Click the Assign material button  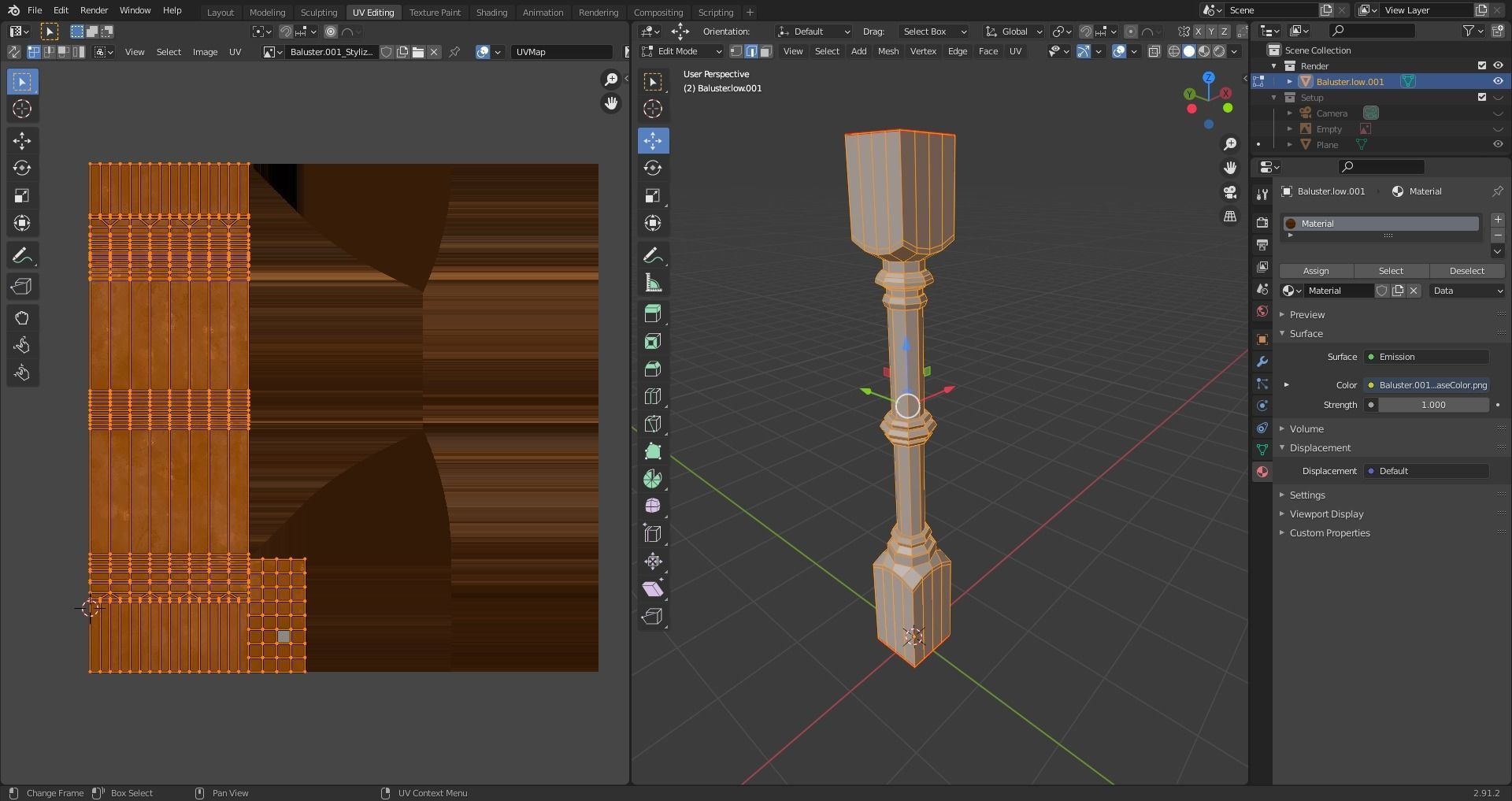coord(1316,270)
